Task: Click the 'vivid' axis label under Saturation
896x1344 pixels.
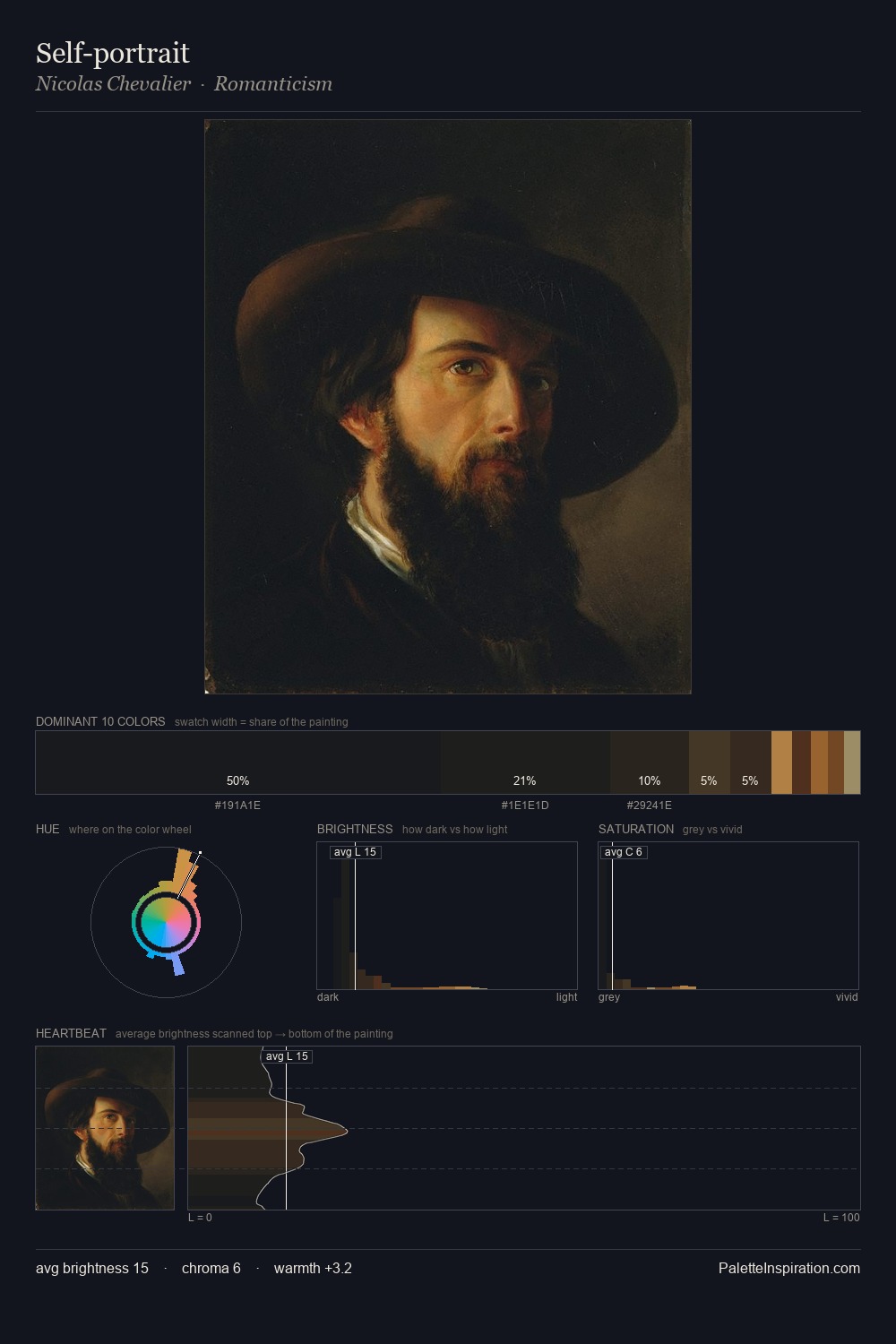Action: coord(847,997)
